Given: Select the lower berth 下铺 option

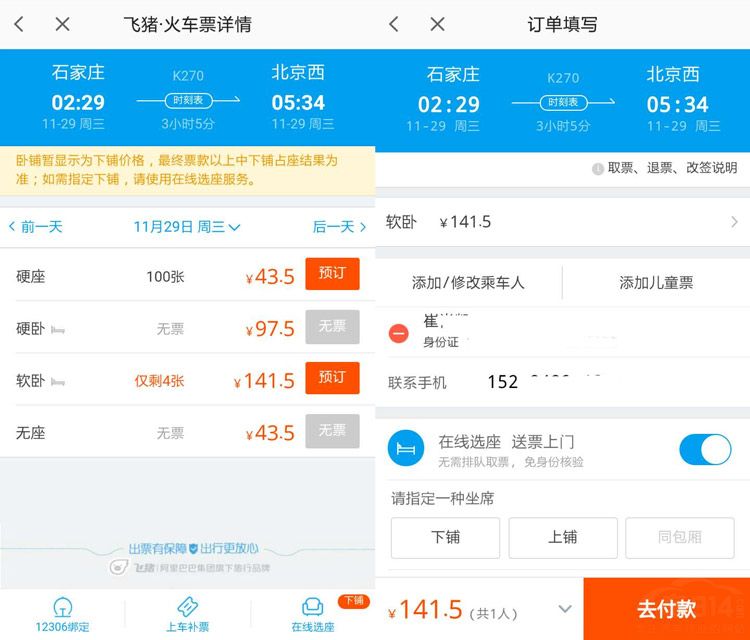Looking at the screenshot, I should coord(445,537).
